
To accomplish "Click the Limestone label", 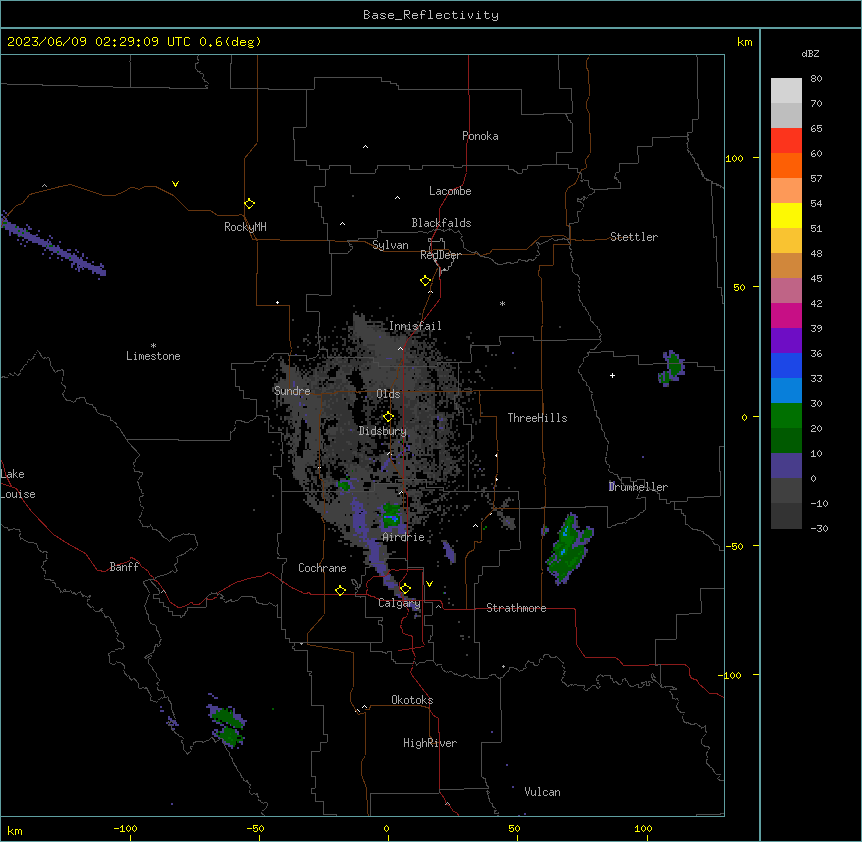I will [x=153, y=356].
